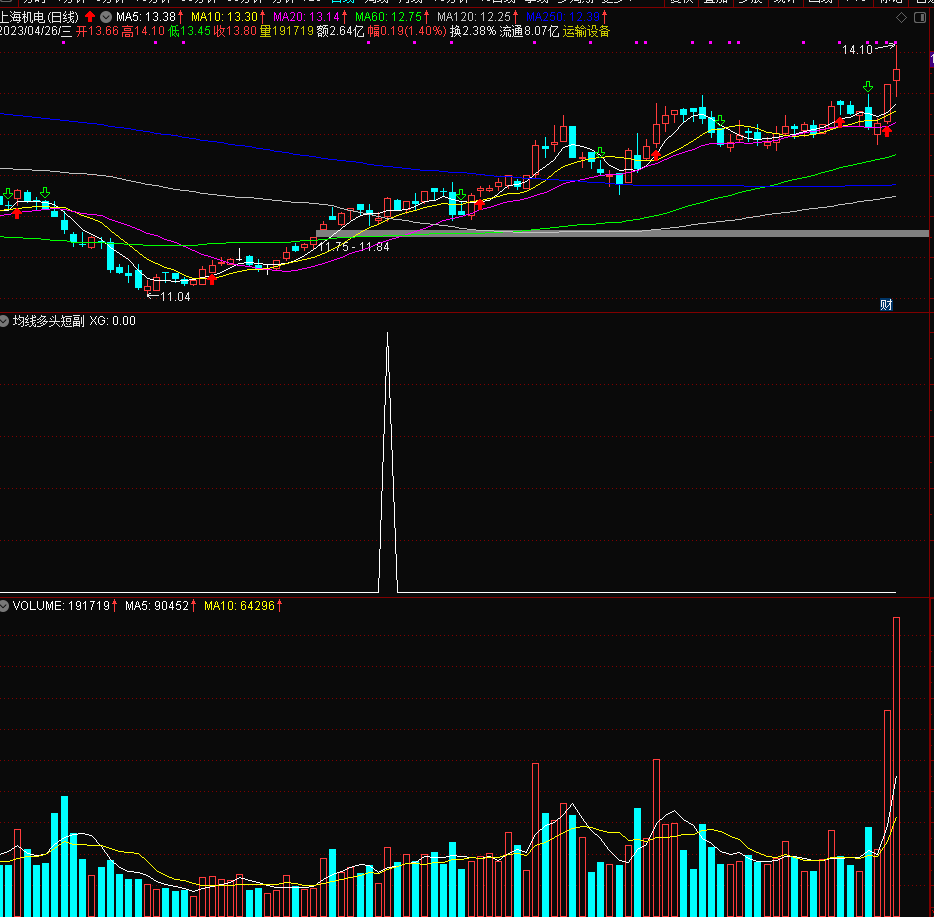This screenshot has width=934, height=917.
Task: Select green sell arrow below 14.10 high
Action: point(868,87)
